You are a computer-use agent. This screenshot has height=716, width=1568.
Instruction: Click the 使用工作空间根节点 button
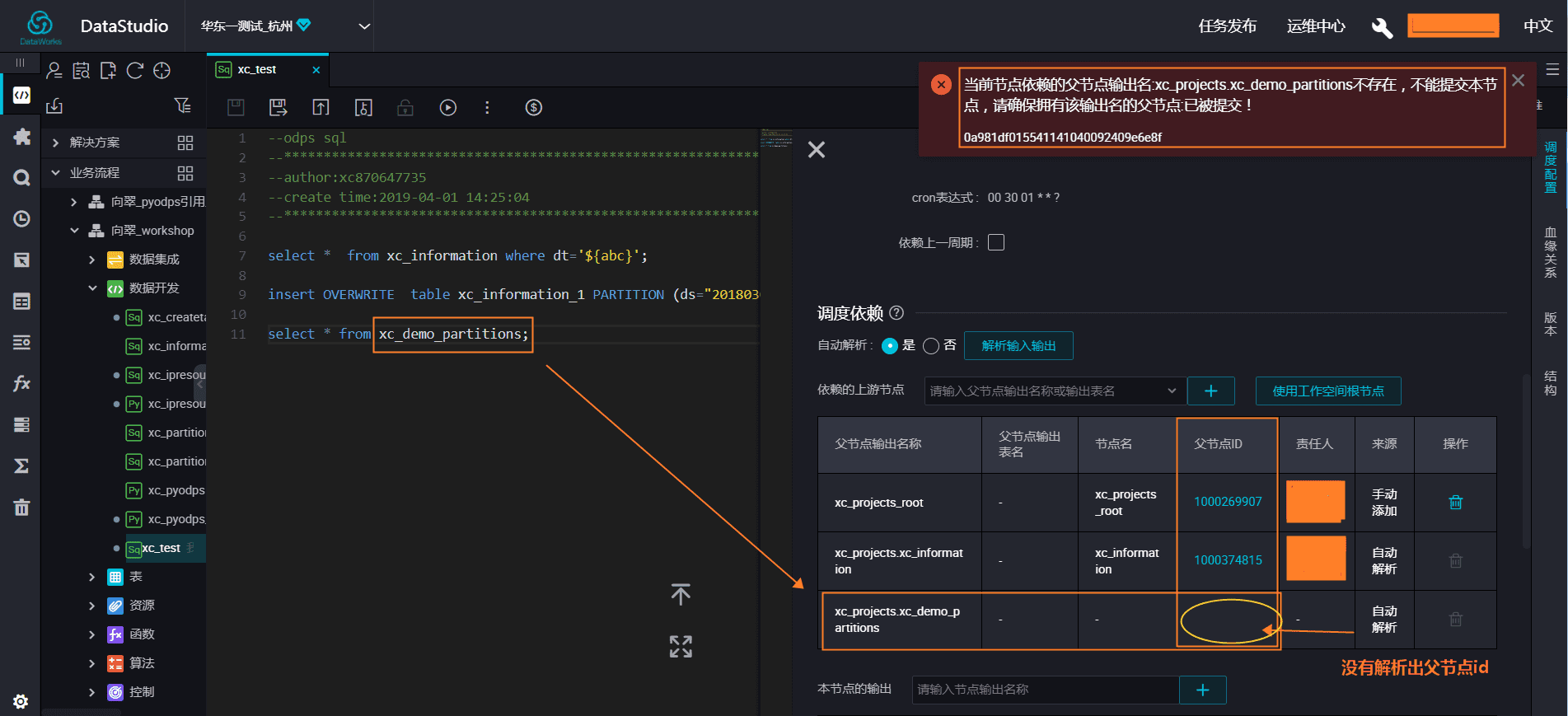[1328, 391]
